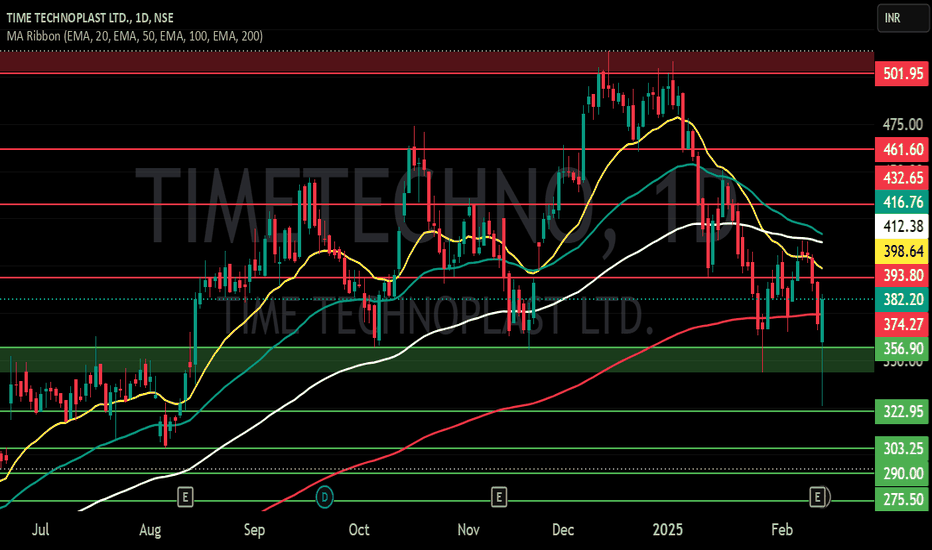
Task: Click the Nov label on time axis
Action: tap(468, 529)
